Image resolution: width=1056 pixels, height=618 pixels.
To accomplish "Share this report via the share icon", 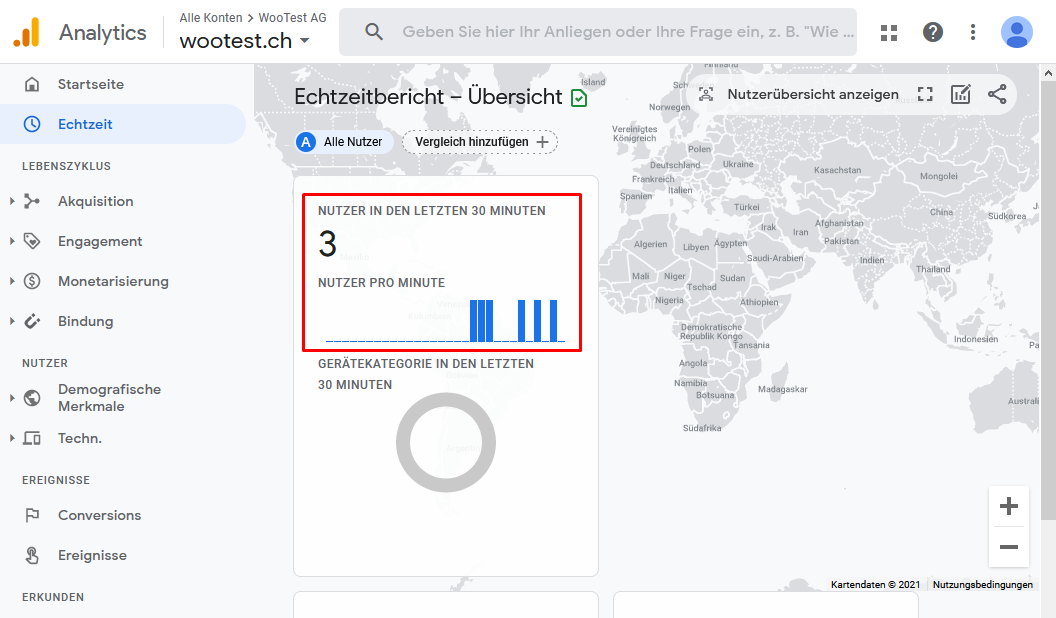I will (997, 94).
